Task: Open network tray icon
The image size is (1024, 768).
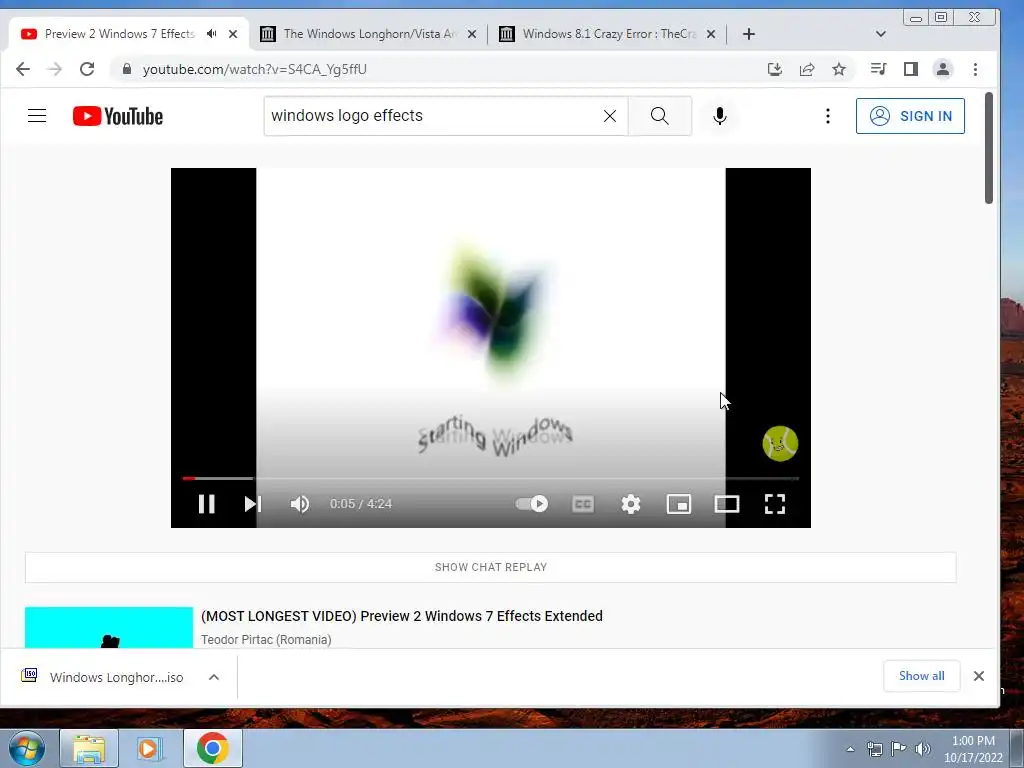Action: pyautogui.click(x=874, y=749)
